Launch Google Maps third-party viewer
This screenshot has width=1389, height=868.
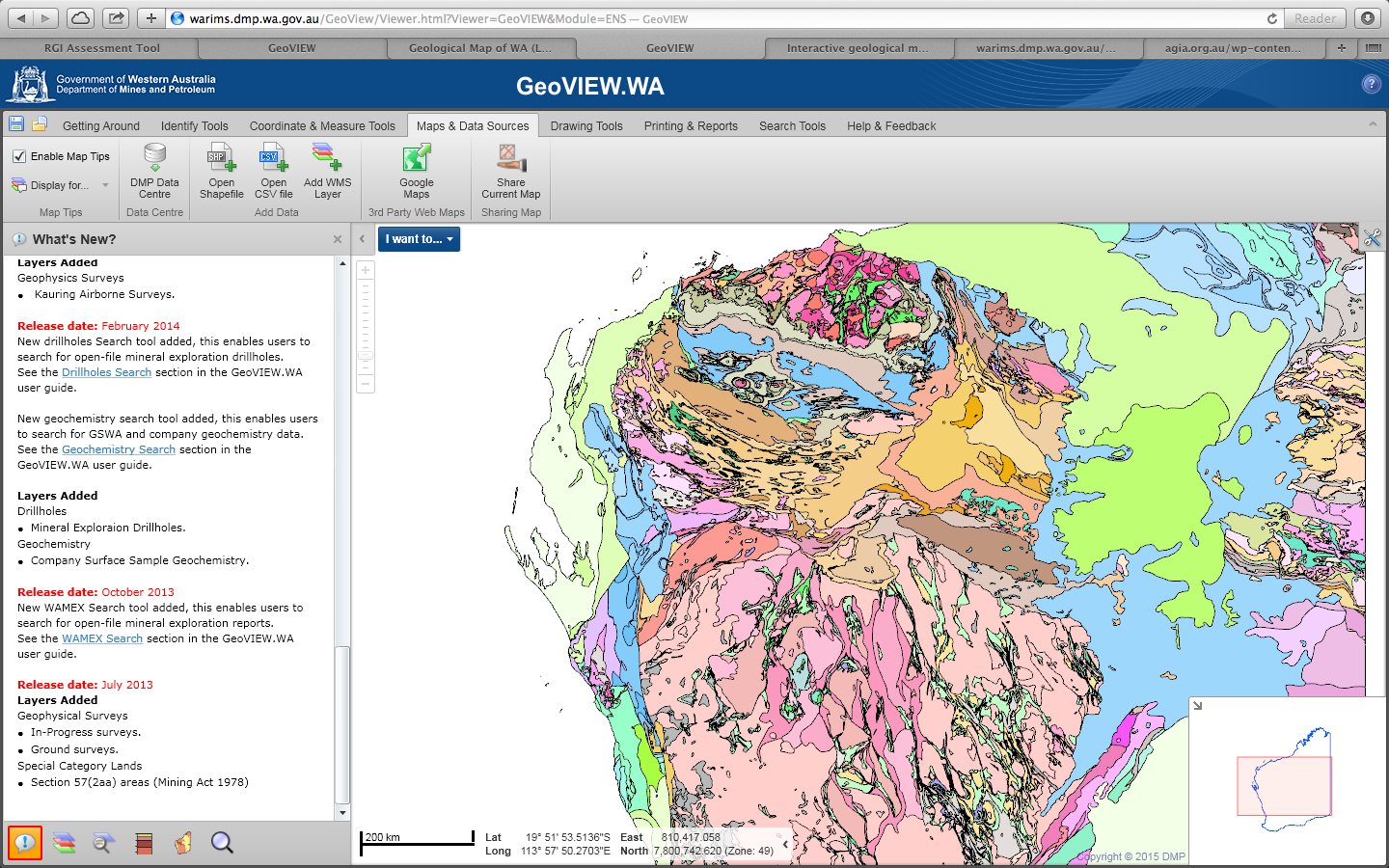coord(417,171)
